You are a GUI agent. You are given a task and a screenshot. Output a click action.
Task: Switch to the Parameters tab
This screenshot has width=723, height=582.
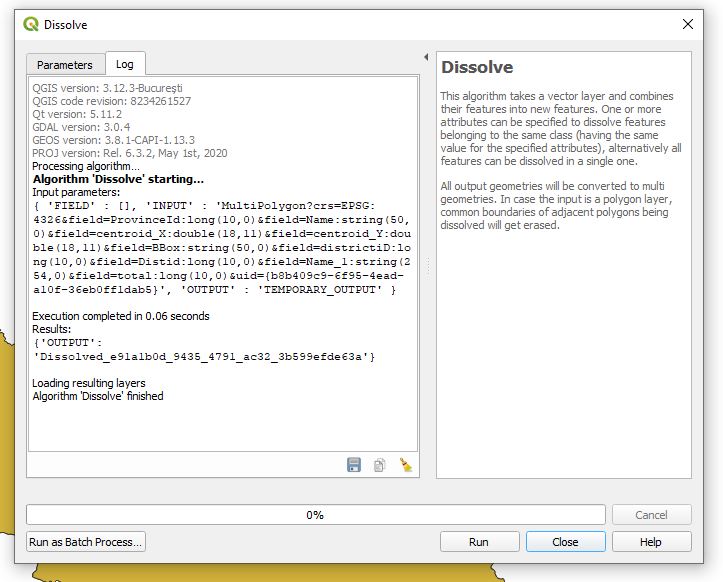[x=65, y=65]
